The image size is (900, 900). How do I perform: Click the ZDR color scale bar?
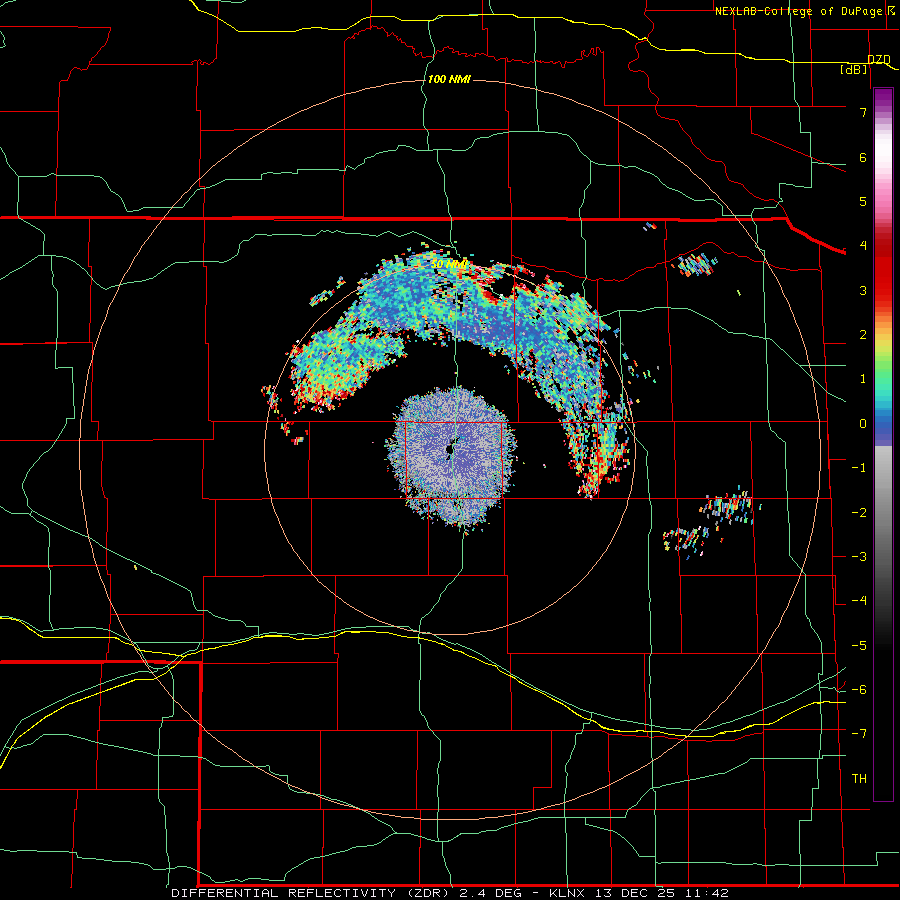point(883,445)
